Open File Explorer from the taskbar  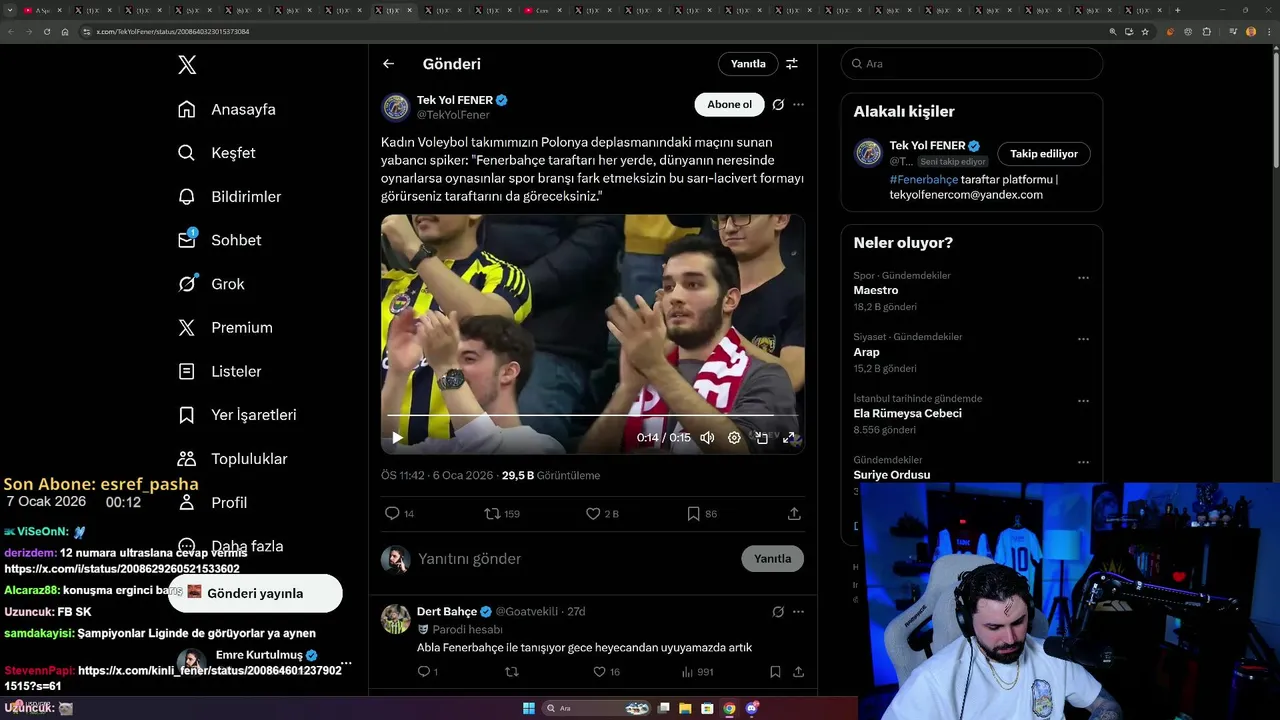(x=685, y=708)
